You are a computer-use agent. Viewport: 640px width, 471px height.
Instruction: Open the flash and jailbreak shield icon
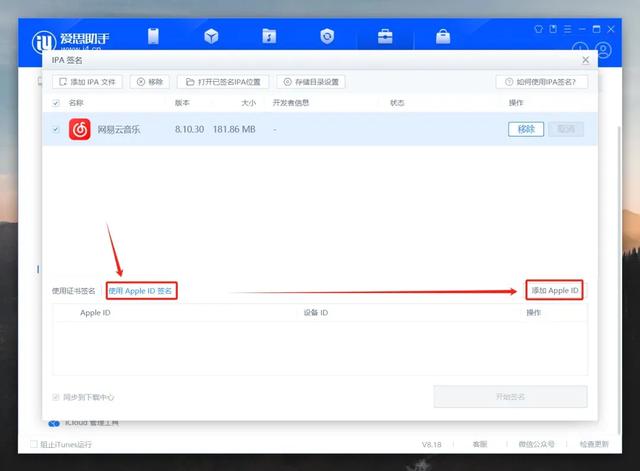pyautogui.click(x=327, y=36)
